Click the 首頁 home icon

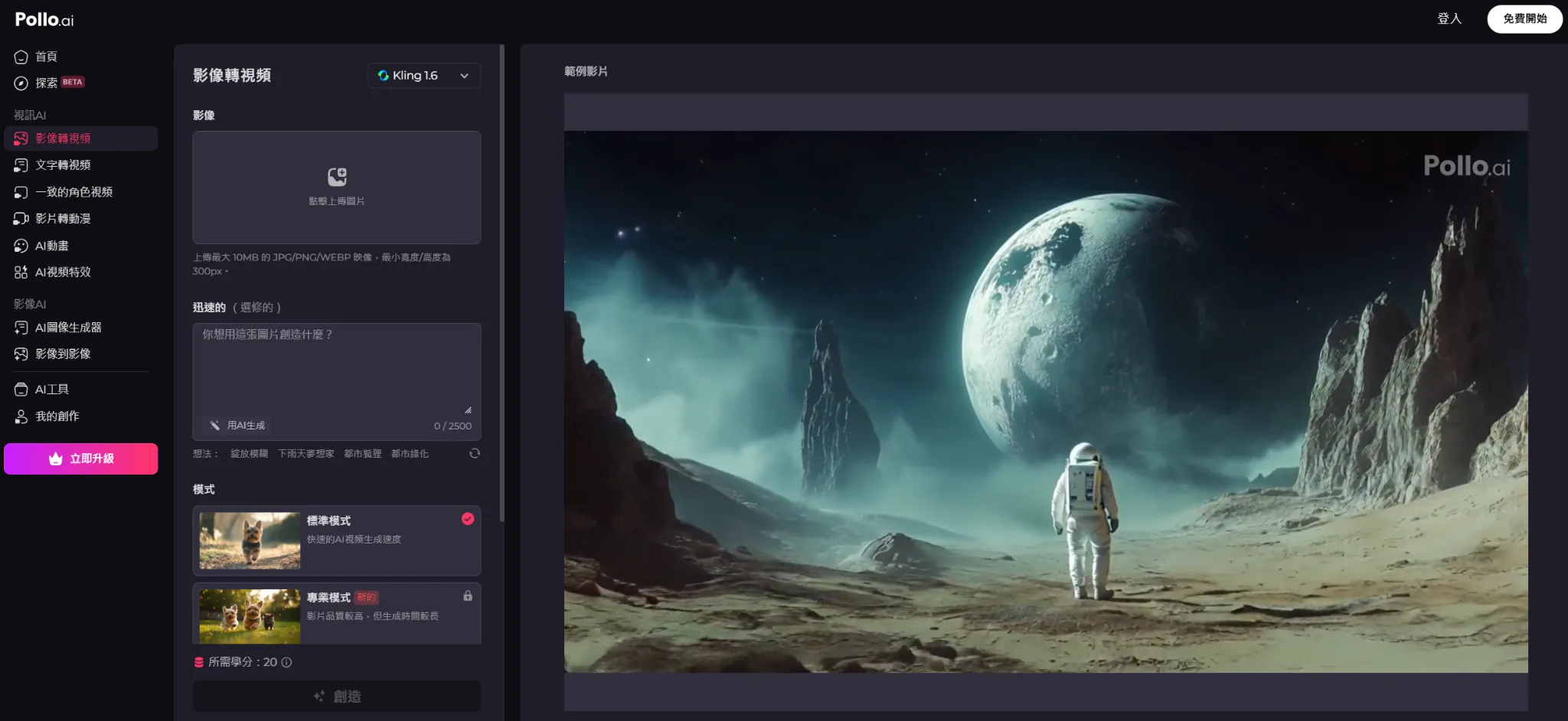click(21, 57)
